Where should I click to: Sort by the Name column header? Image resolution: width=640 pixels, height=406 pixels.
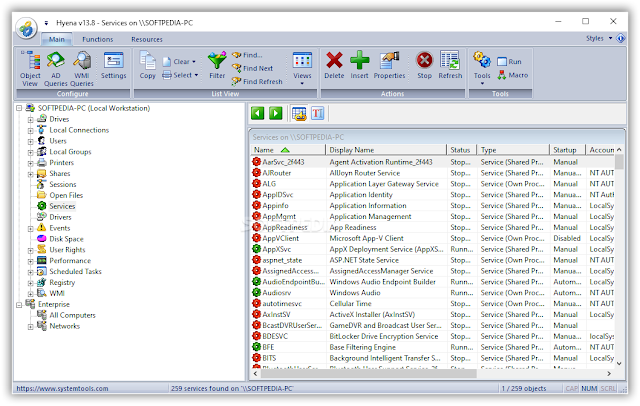(288, 150)
